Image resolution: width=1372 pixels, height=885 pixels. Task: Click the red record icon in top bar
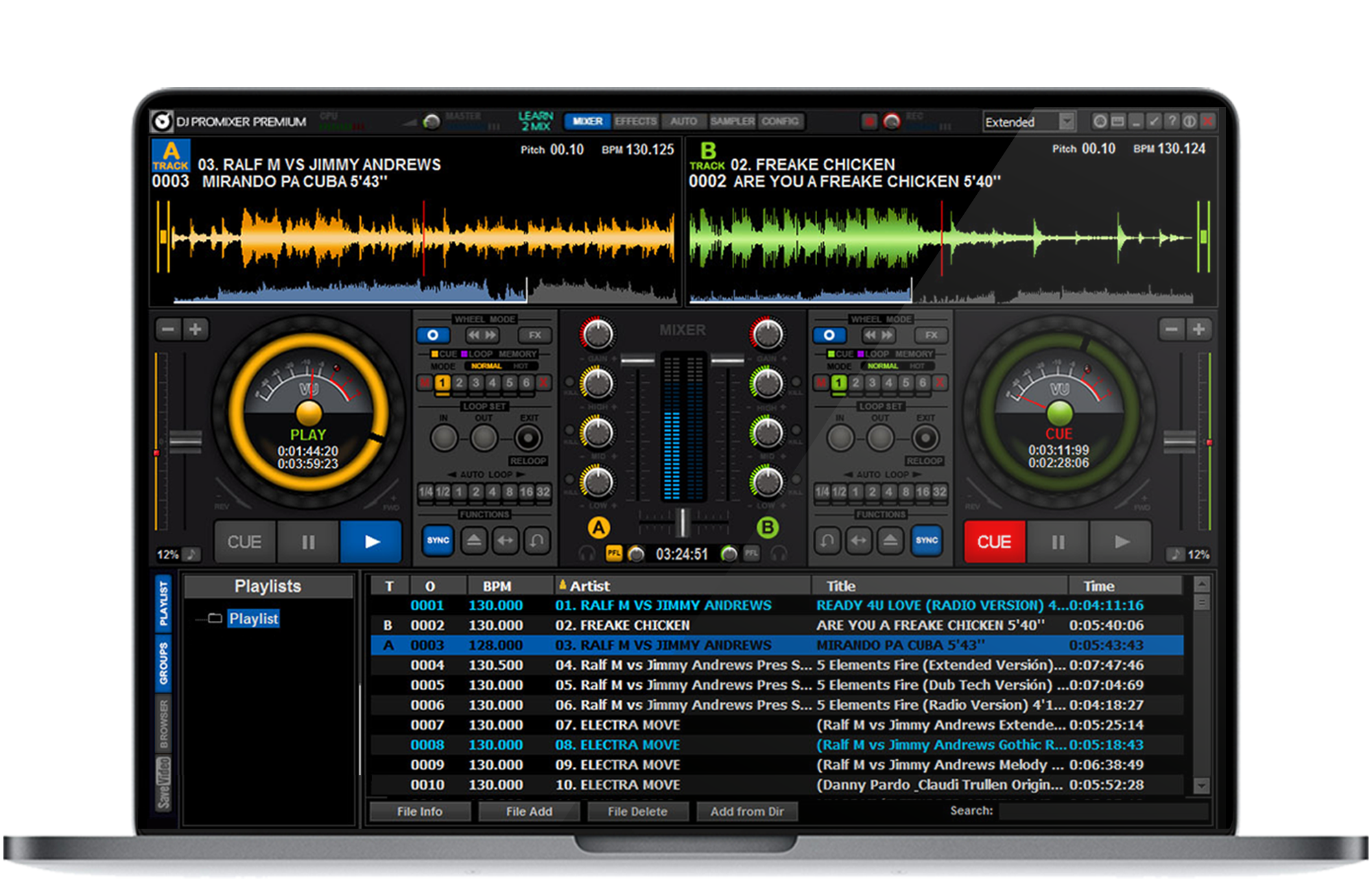[x=869, y=121]
